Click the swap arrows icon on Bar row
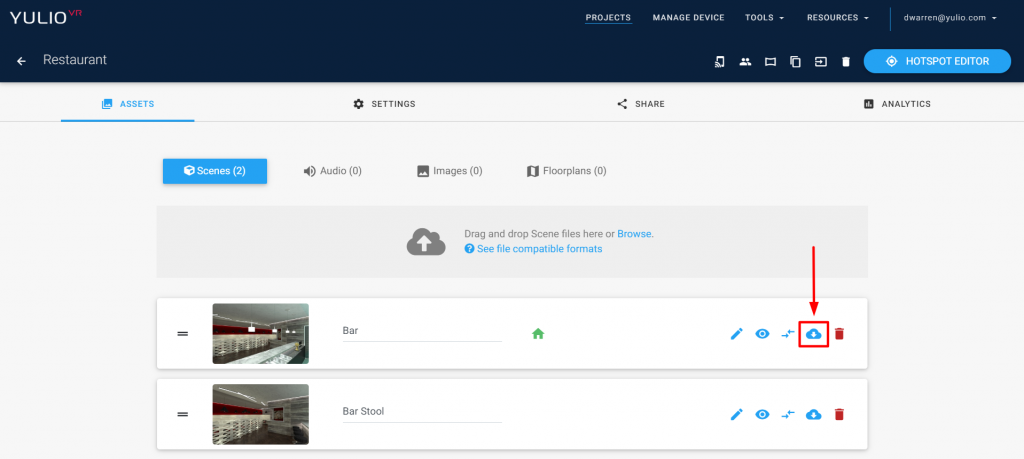Image resolution: width=1024 pixels, height=459 pixels. (788, 334)
